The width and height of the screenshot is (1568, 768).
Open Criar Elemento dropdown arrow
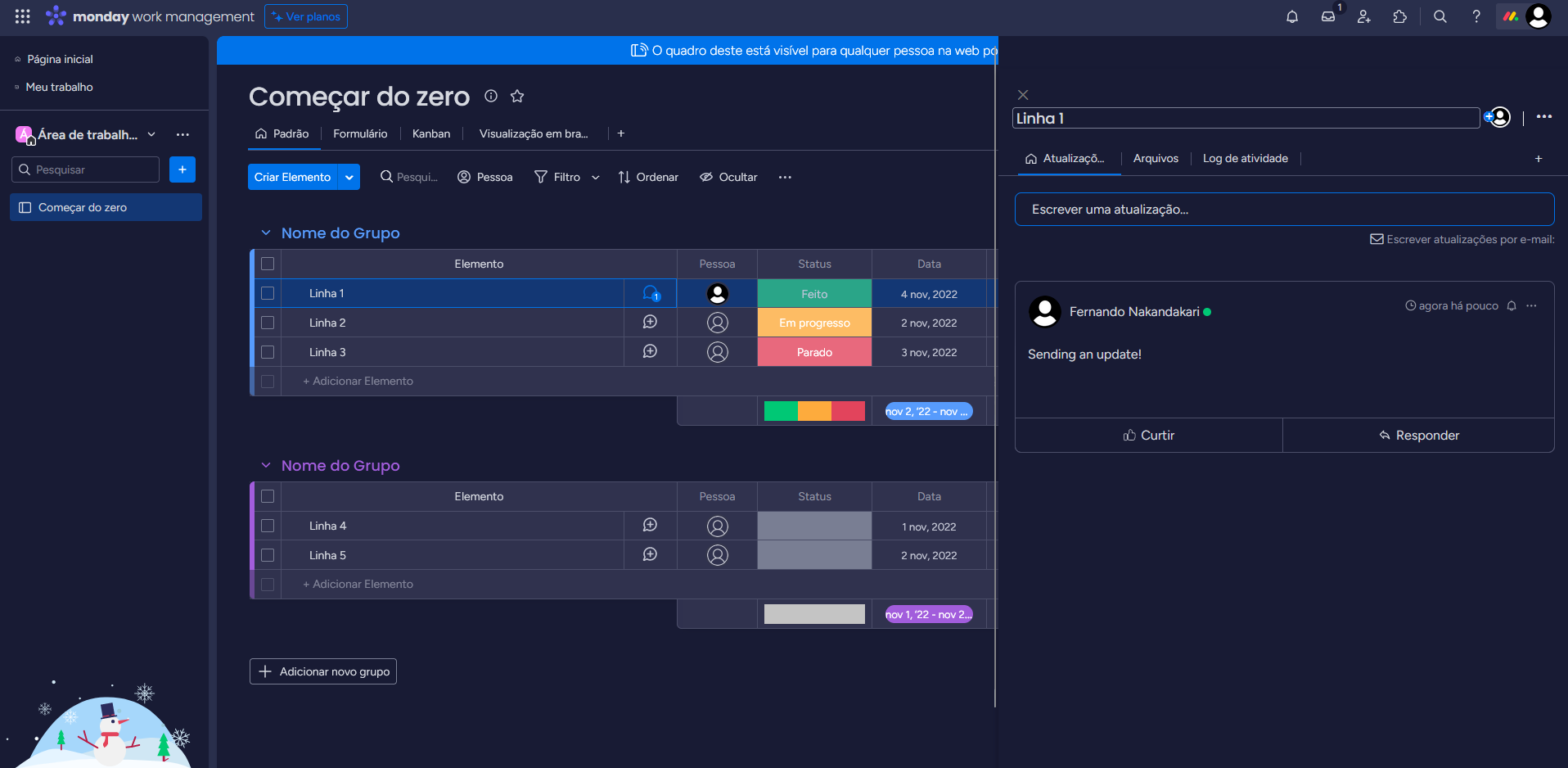tap(349, 177)
